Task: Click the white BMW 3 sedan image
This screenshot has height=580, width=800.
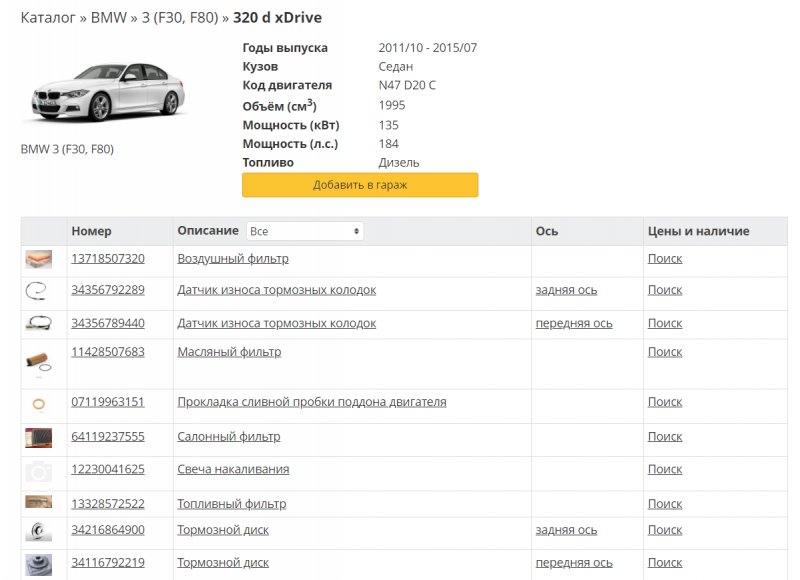Action: [108, 92]
